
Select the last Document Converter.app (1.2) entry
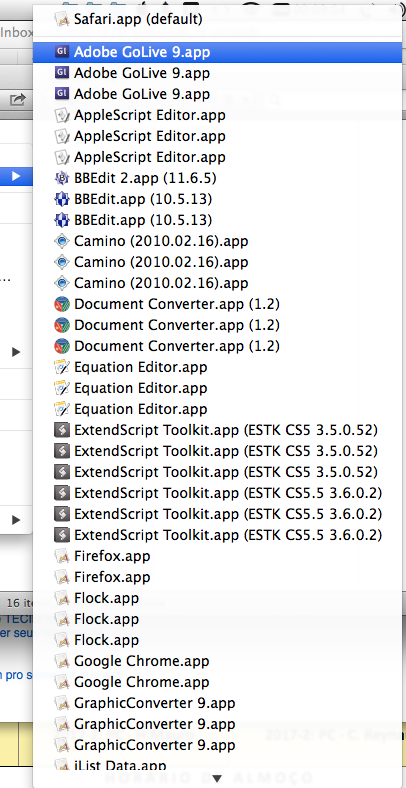(x=218, y=347)
